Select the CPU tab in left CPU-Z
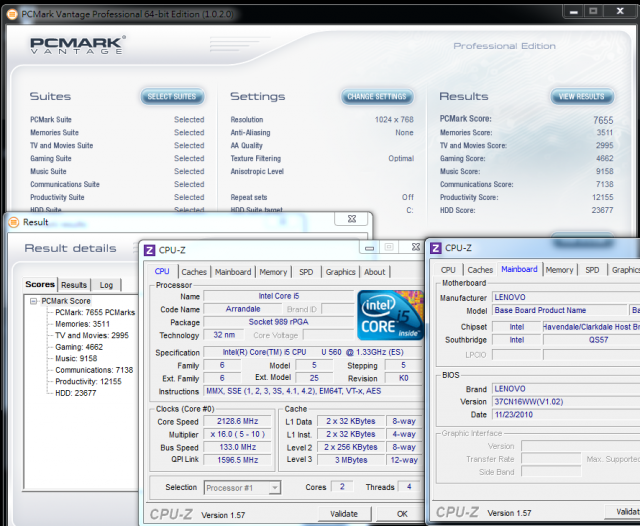The width and height of the screenshot is (640, 526). pos(162,271)
